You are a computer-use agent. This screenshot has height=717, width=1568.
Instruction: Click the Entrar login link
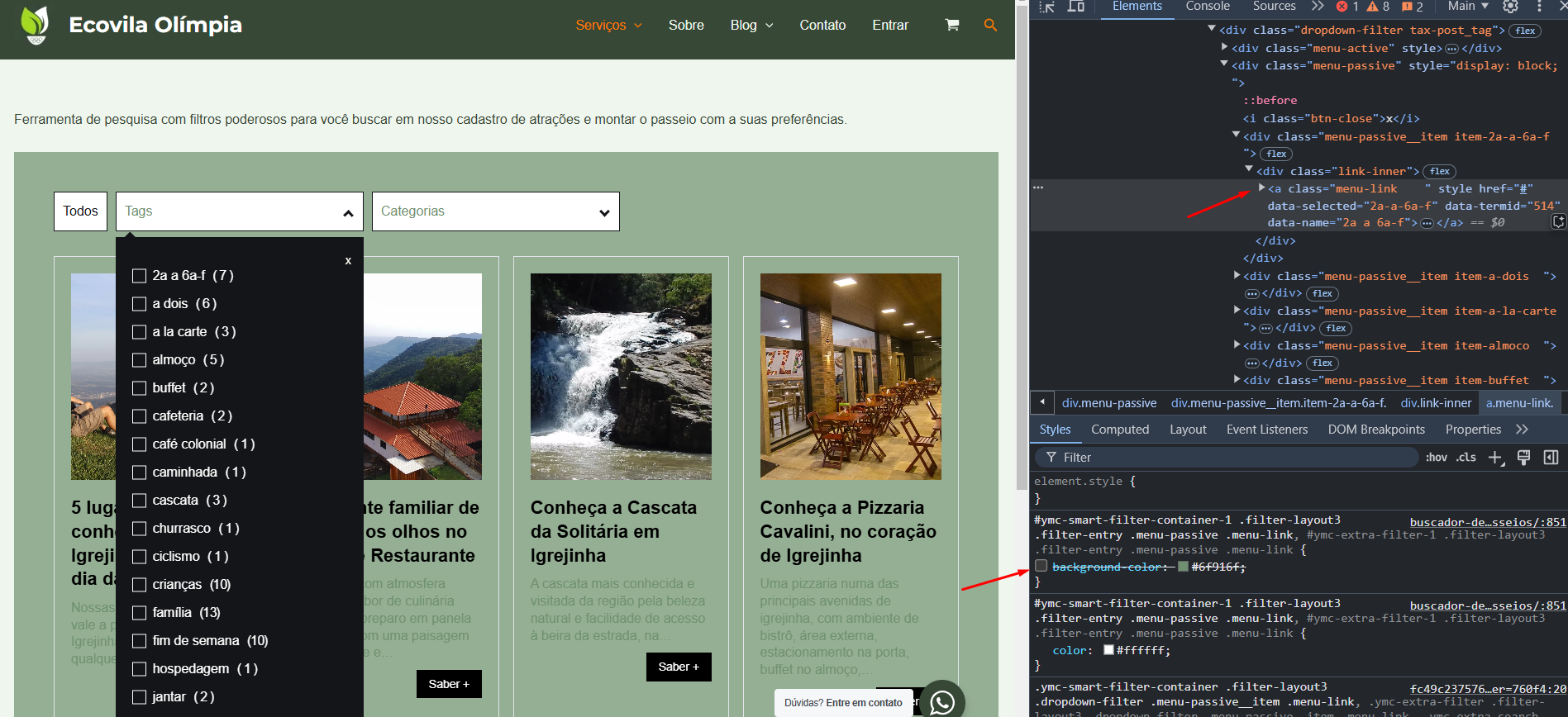[x=890, y=25]
